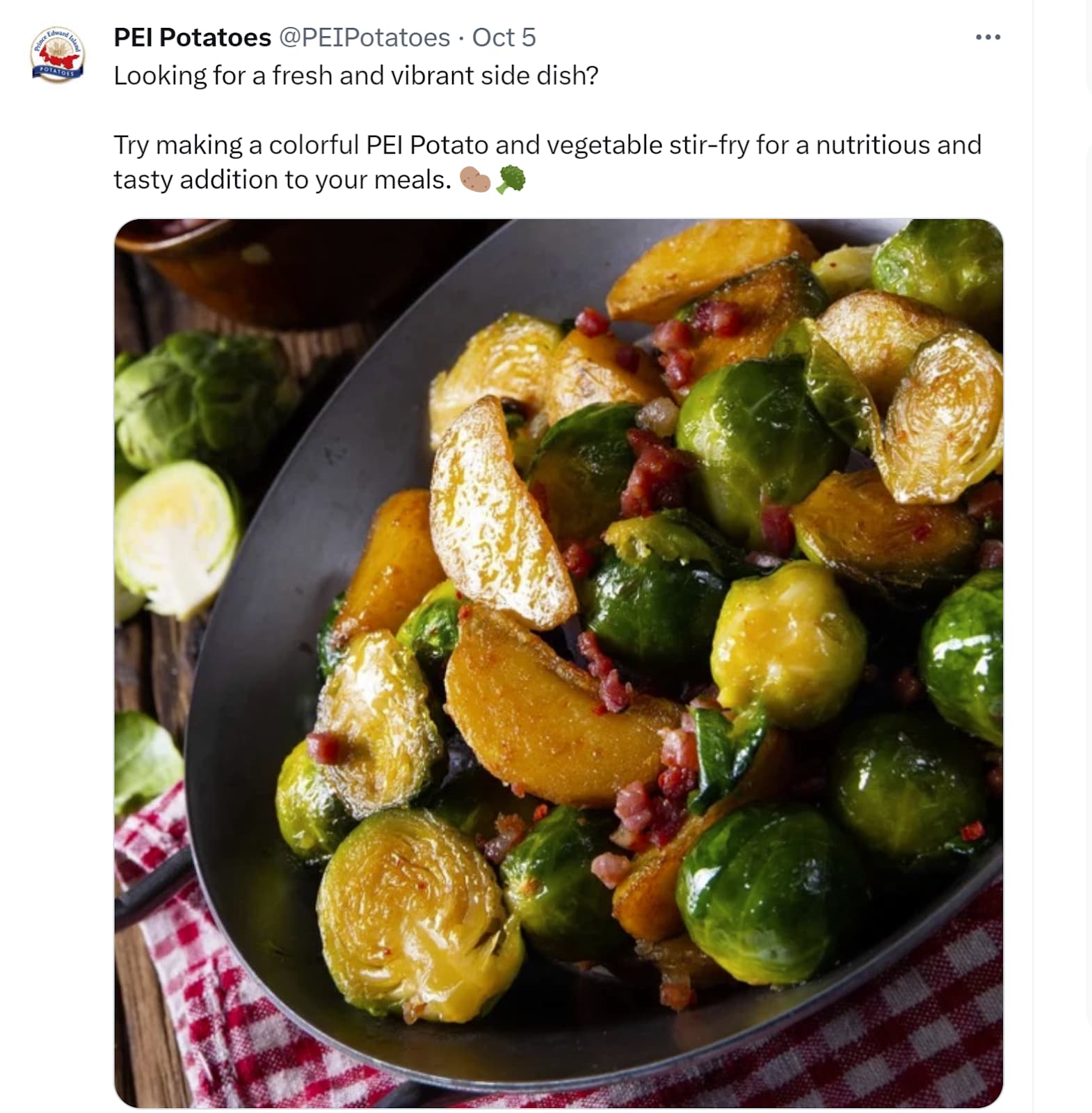Open the stir-fry photo attachment
The width and height of the screenshot is (1092, 1113).
coord(558,662)
